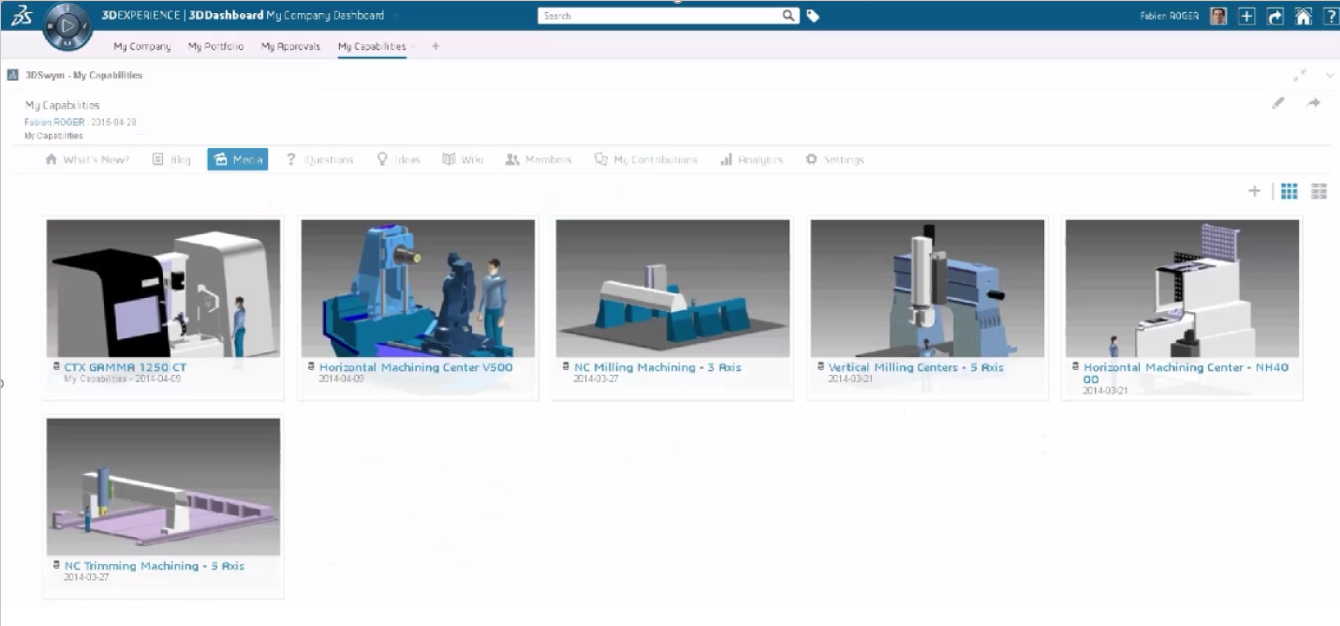Click CTX GAMMA 1250 CT title link
1340x626 pixels.
pyautogui.click(x=125, y=367)
